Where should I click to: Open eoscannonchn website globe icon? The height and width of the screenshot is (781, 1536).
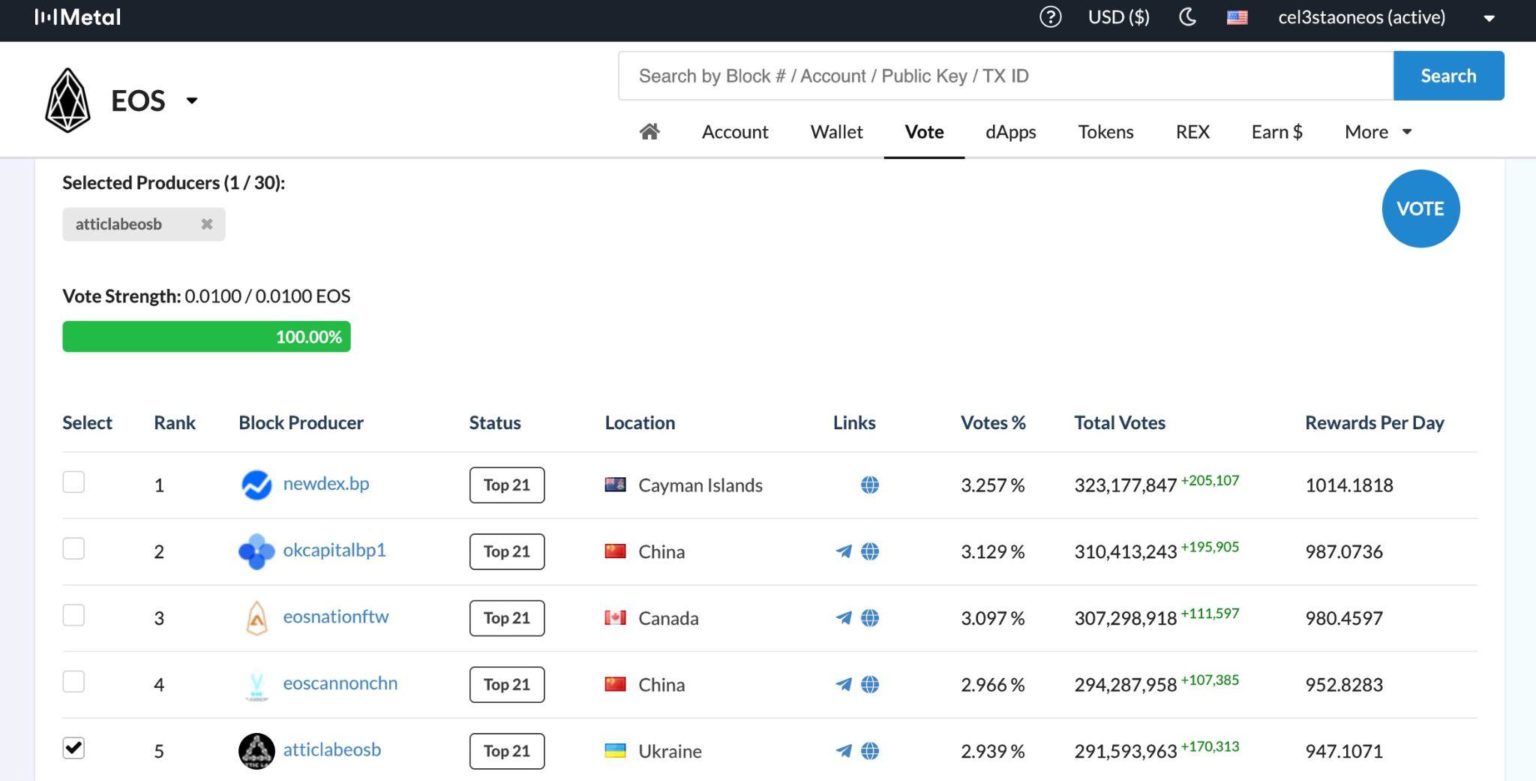pyautogui.click(x=870, y=684)
